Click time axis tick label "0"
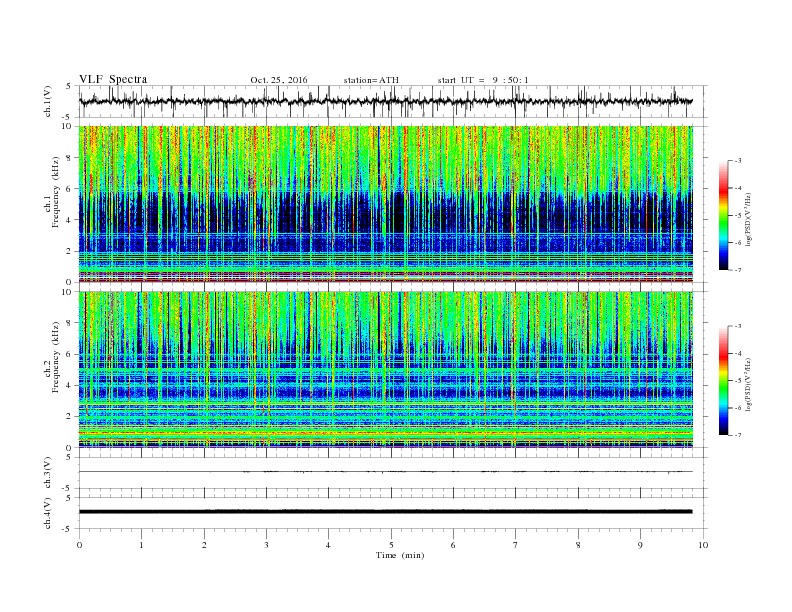Image resolution: width=792 pixels, height=612 pixels. pyautogui.click(x=79, y=545)
